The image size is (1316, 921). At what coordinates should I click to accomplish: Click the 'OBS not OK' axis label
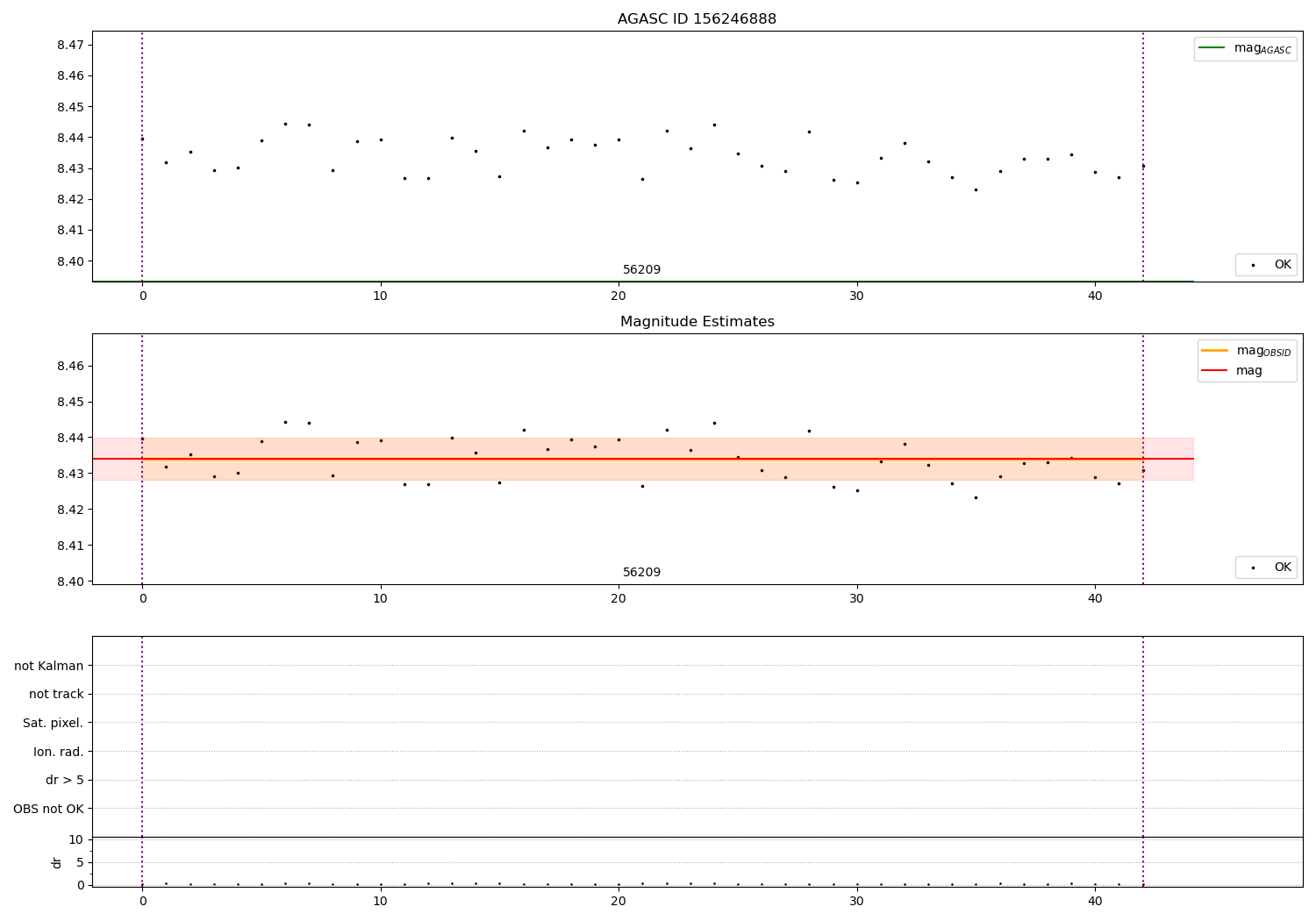pyautogui.click(x=49, y=809)
